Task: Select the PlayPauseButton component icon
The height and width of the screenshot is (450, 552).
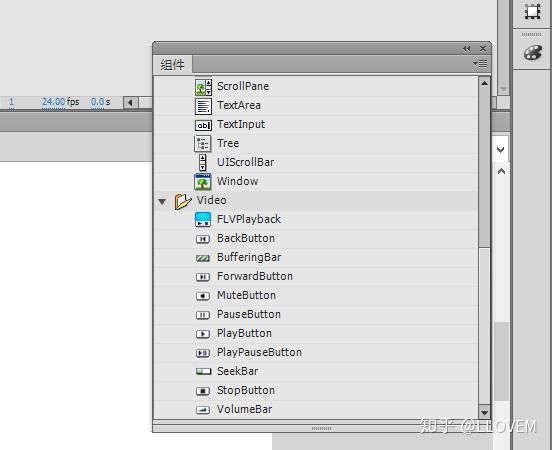Action: click(x=203, y=353)
